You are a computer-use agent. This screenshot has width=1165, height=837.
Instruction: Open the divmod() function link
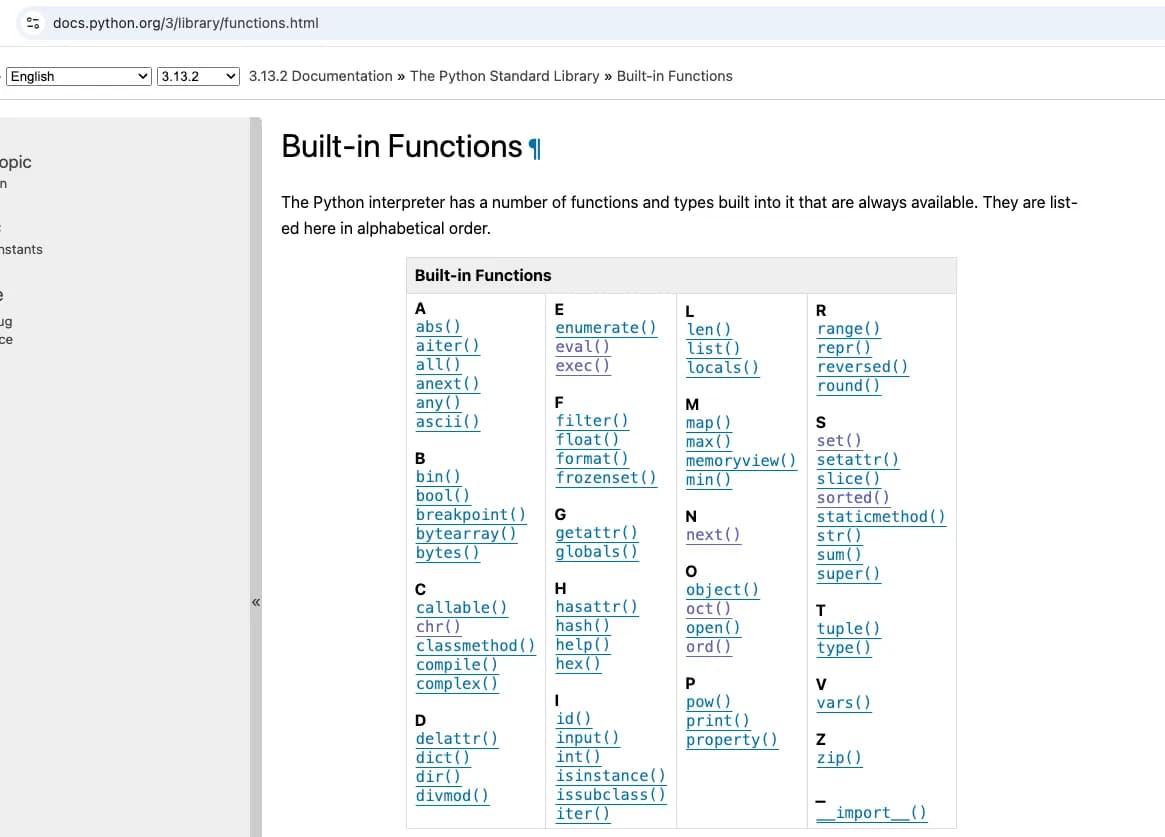point(452,795)
